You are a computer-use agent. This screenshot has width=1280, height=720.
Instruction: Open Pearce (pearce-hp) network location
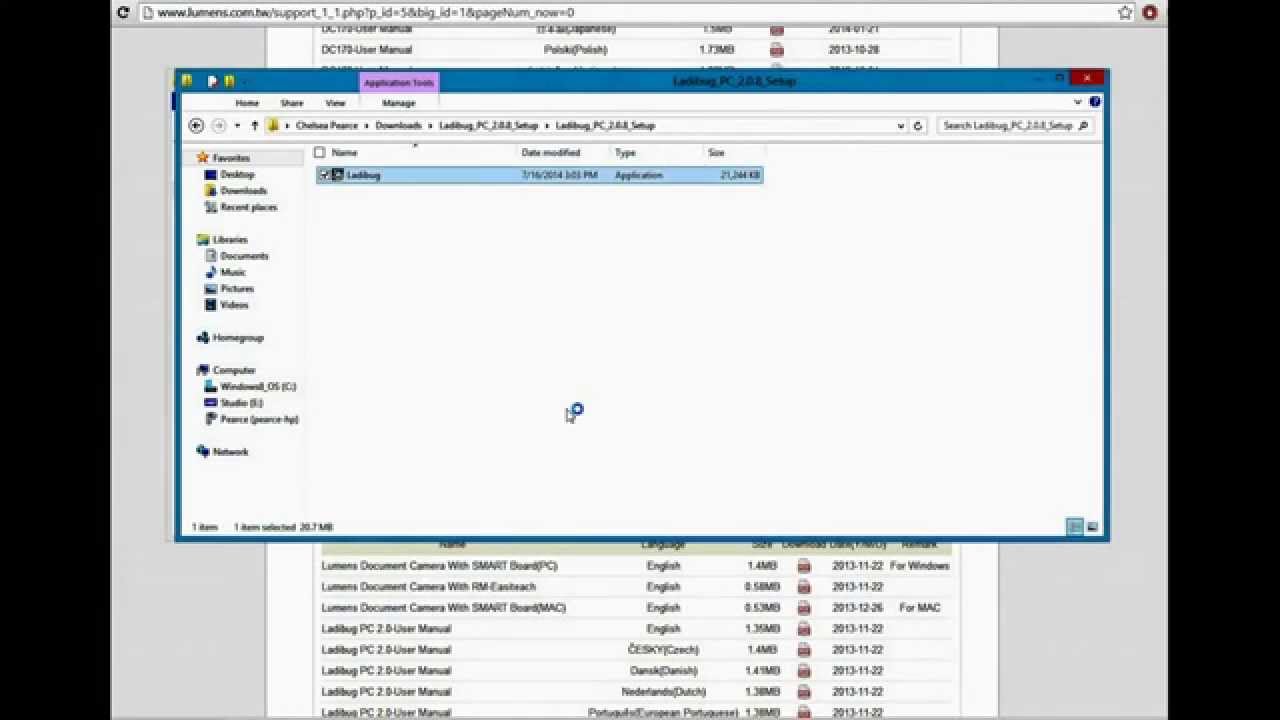tap(259, 419)
